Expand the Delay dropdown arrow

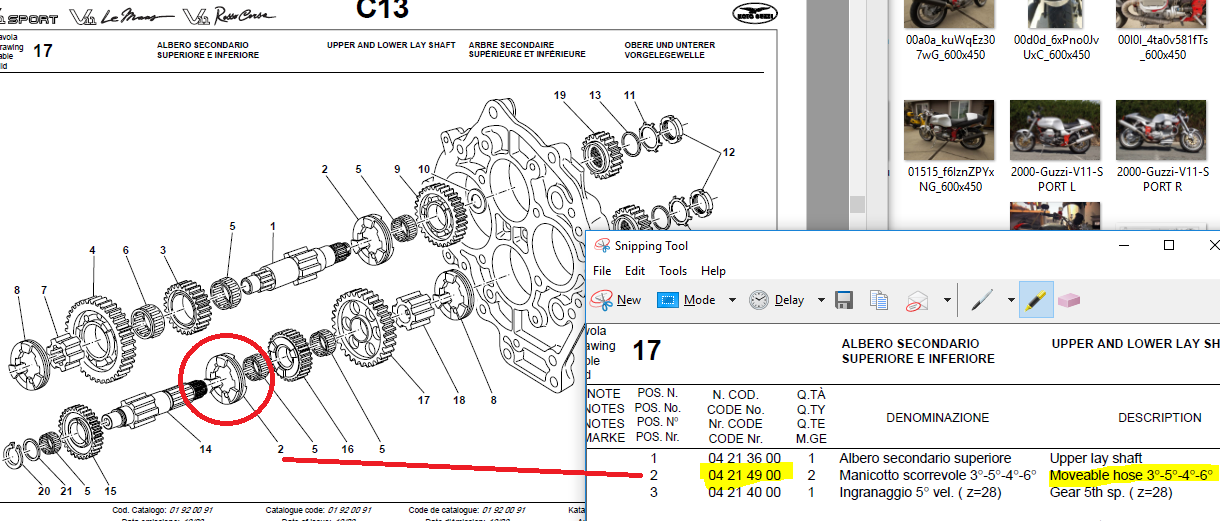tap(821, 300)
